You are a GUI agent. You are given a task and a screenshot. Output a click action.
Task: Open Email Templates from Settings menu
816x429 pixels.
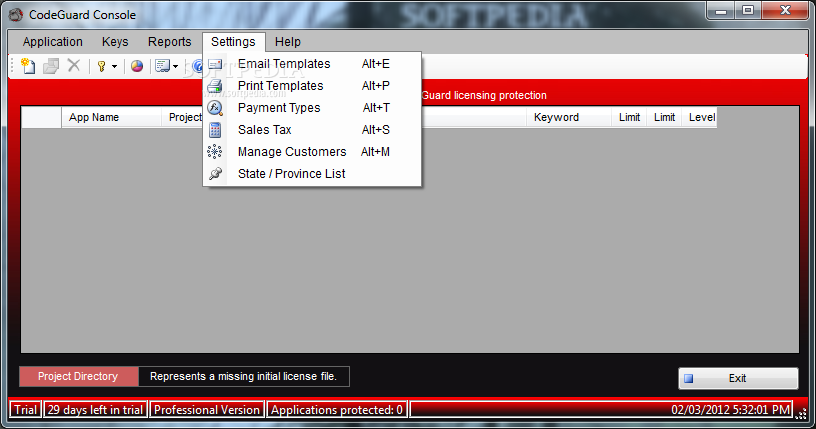[x=312, y=64]
